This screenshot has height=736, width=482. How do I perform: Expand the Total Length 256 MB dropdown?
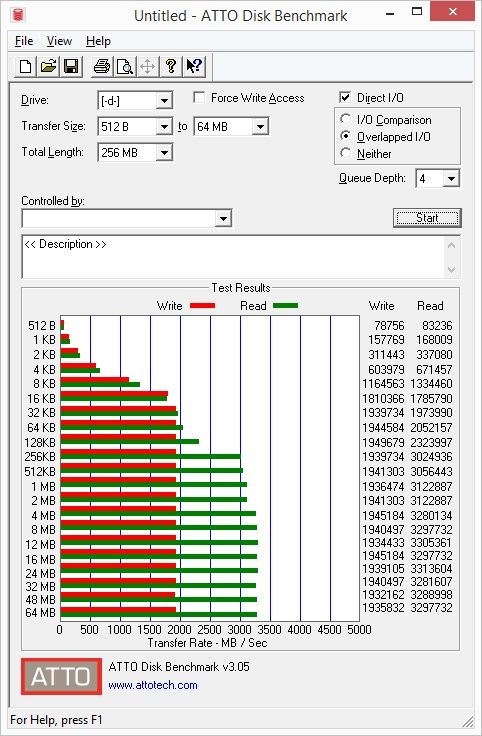pyautogui.click(x=164, y=153)
